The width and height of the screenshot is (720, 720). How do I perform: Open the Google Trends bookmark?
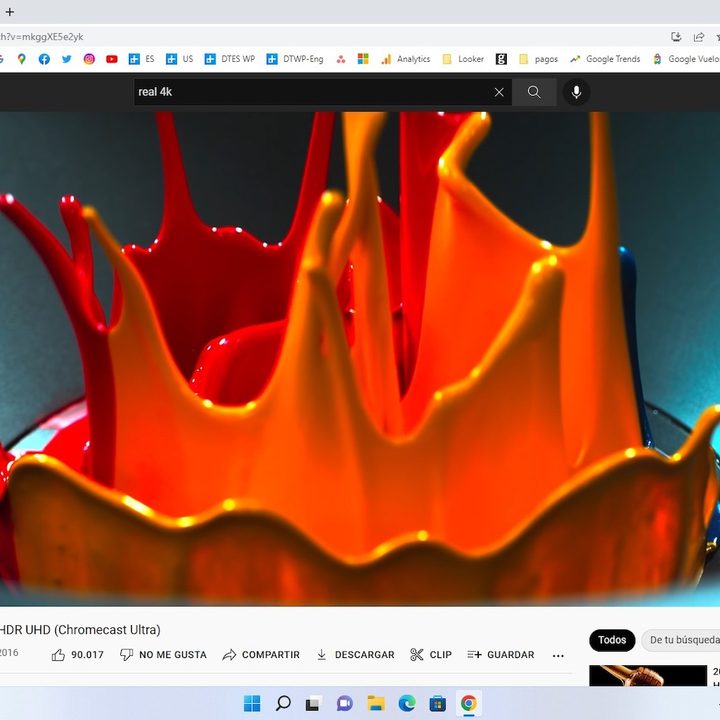[605, 59]
